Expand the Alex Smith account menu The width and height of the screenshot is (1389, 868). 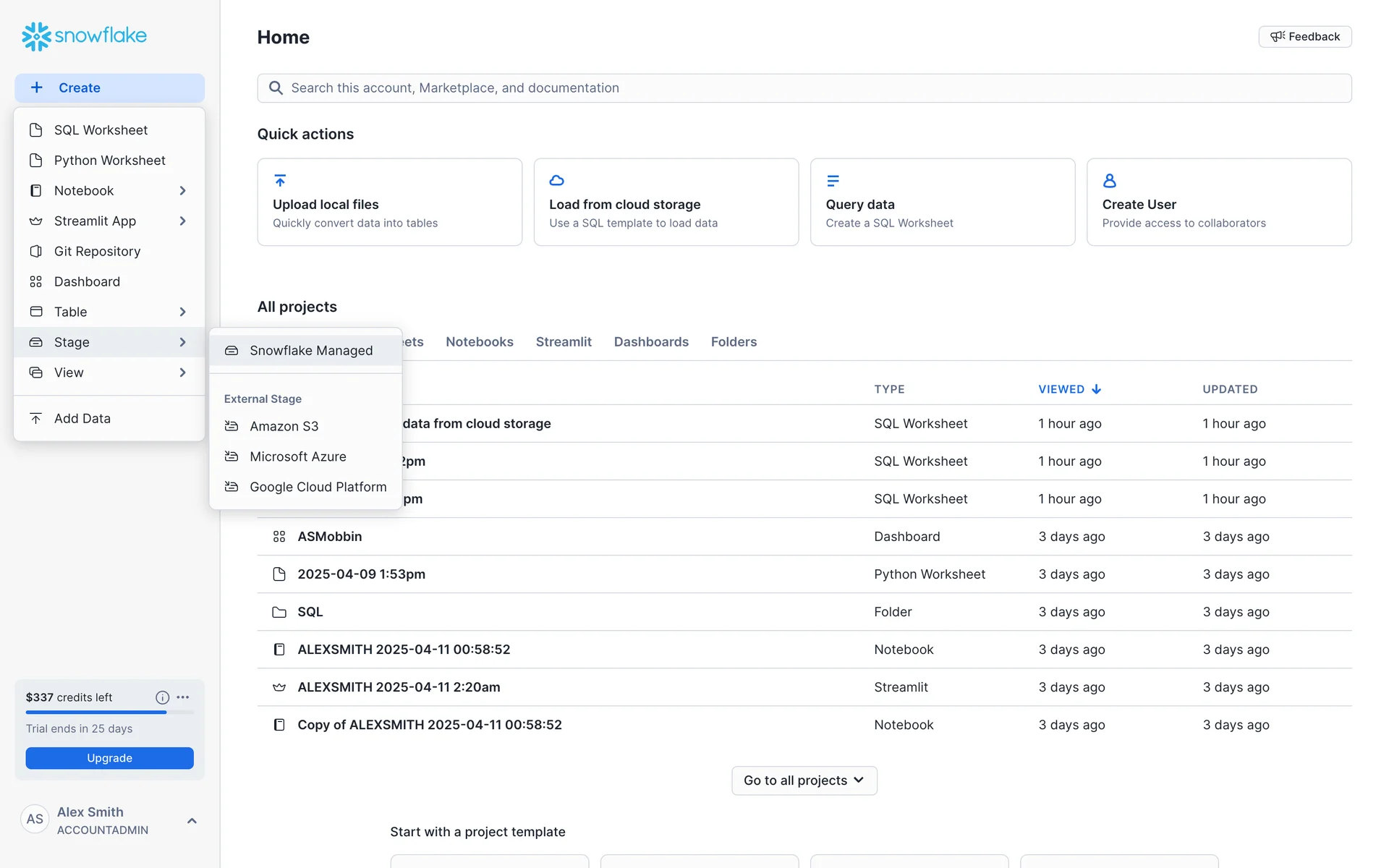(x=192, y=820)
